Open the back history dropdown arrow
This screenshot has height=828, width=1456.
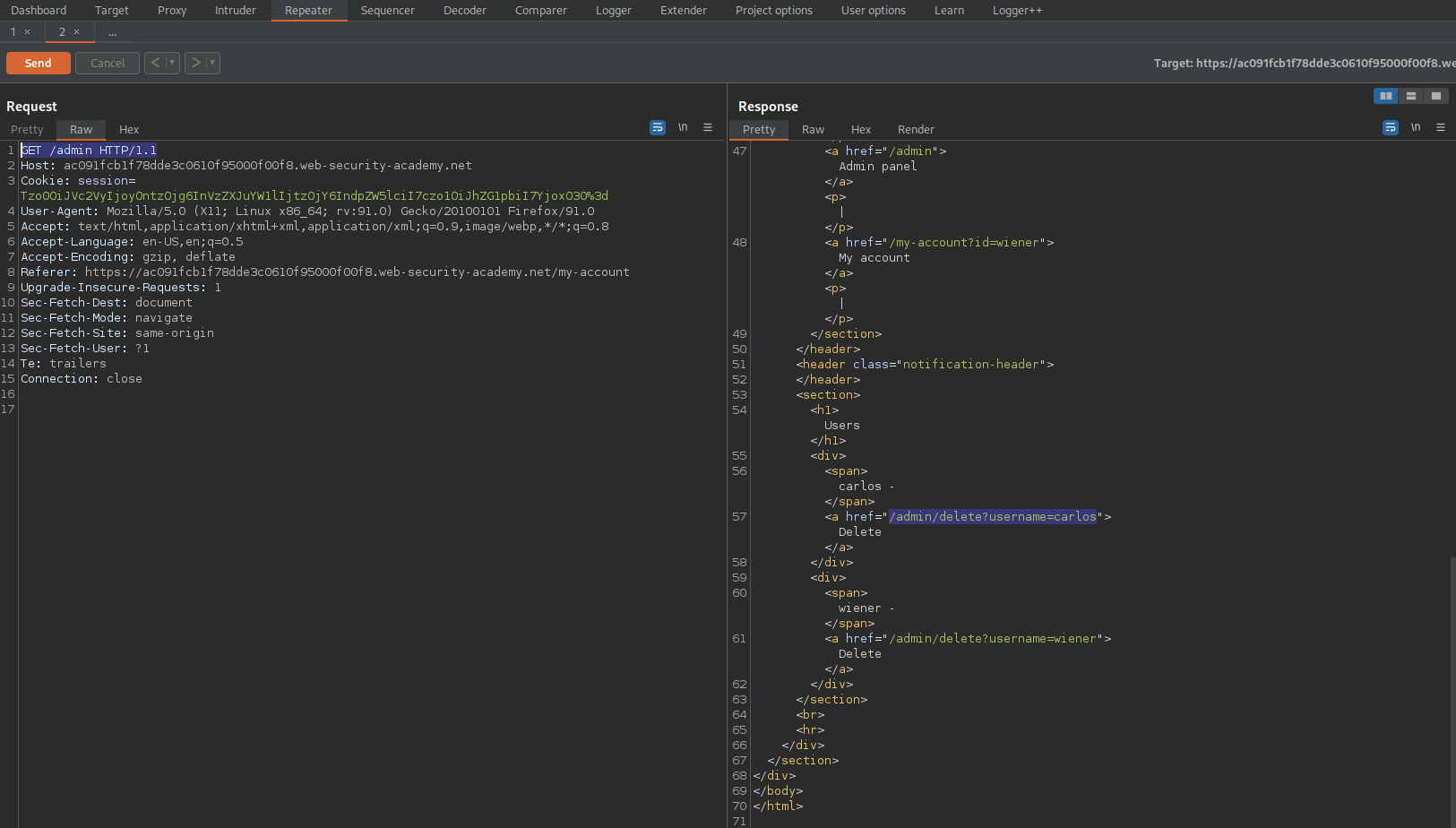pyautogui.click(x=172, y=63)
